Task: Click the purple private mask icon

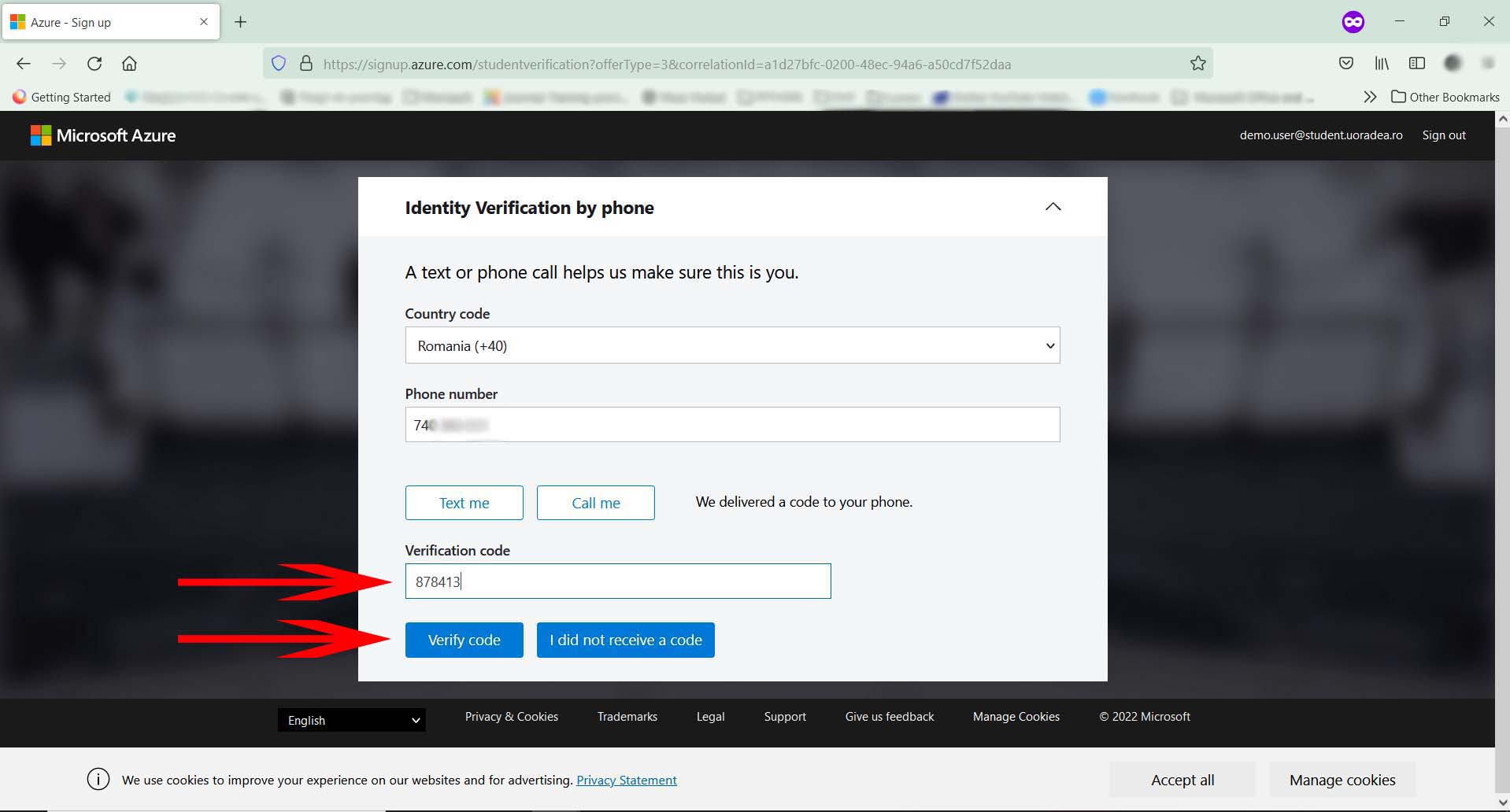Action: coord(1353,22)
